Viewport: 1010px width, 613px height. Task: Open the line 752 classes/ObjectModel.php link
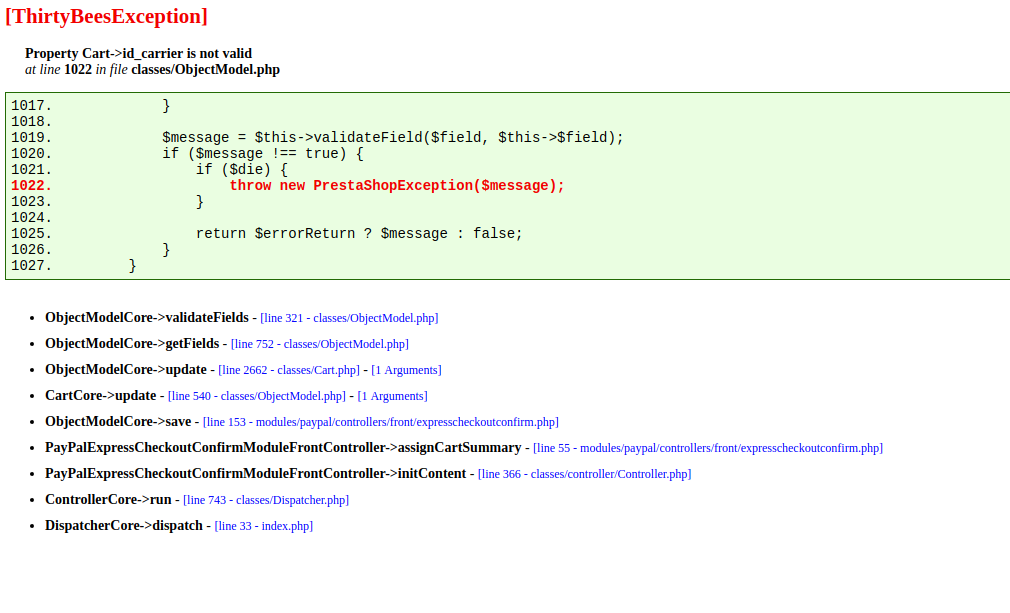(x=319, y=344)
